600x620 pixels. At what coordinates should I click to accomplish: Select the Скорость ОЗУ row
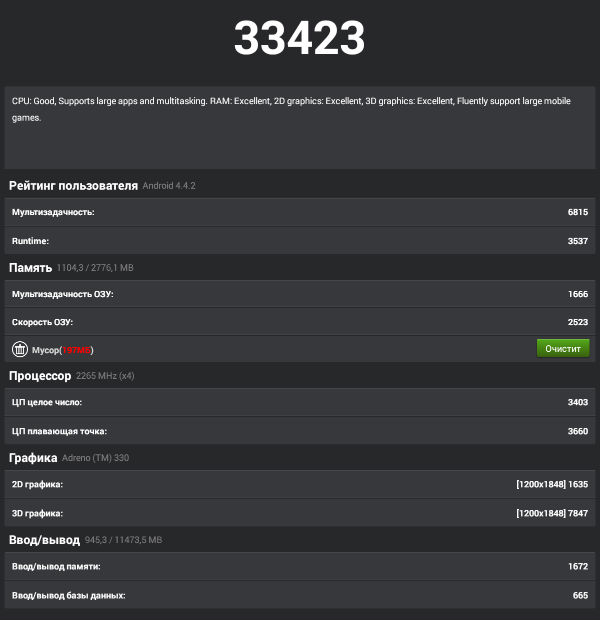click(x=299, y=322)
